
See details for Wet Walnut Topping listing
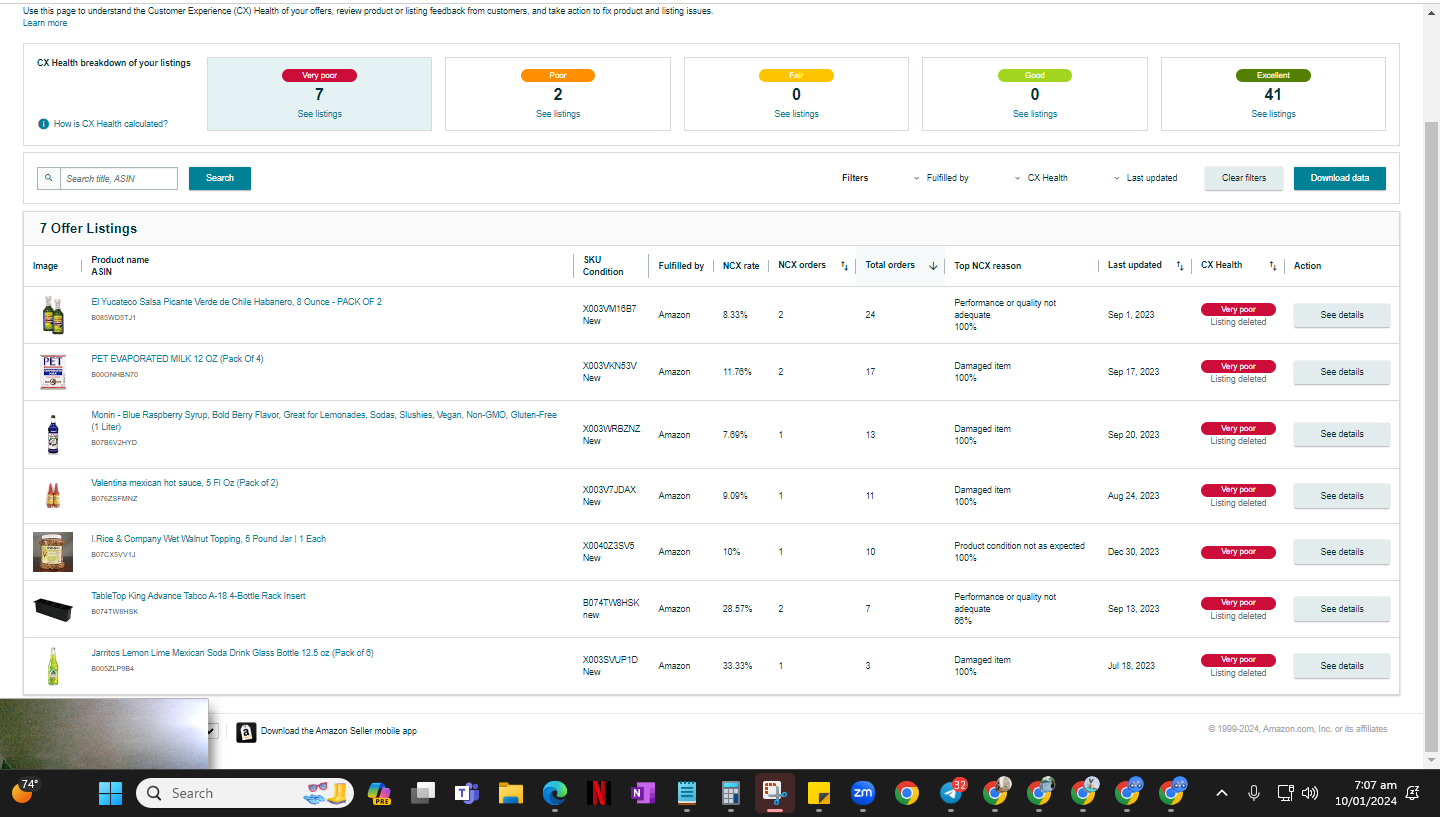click(1342, 552)
